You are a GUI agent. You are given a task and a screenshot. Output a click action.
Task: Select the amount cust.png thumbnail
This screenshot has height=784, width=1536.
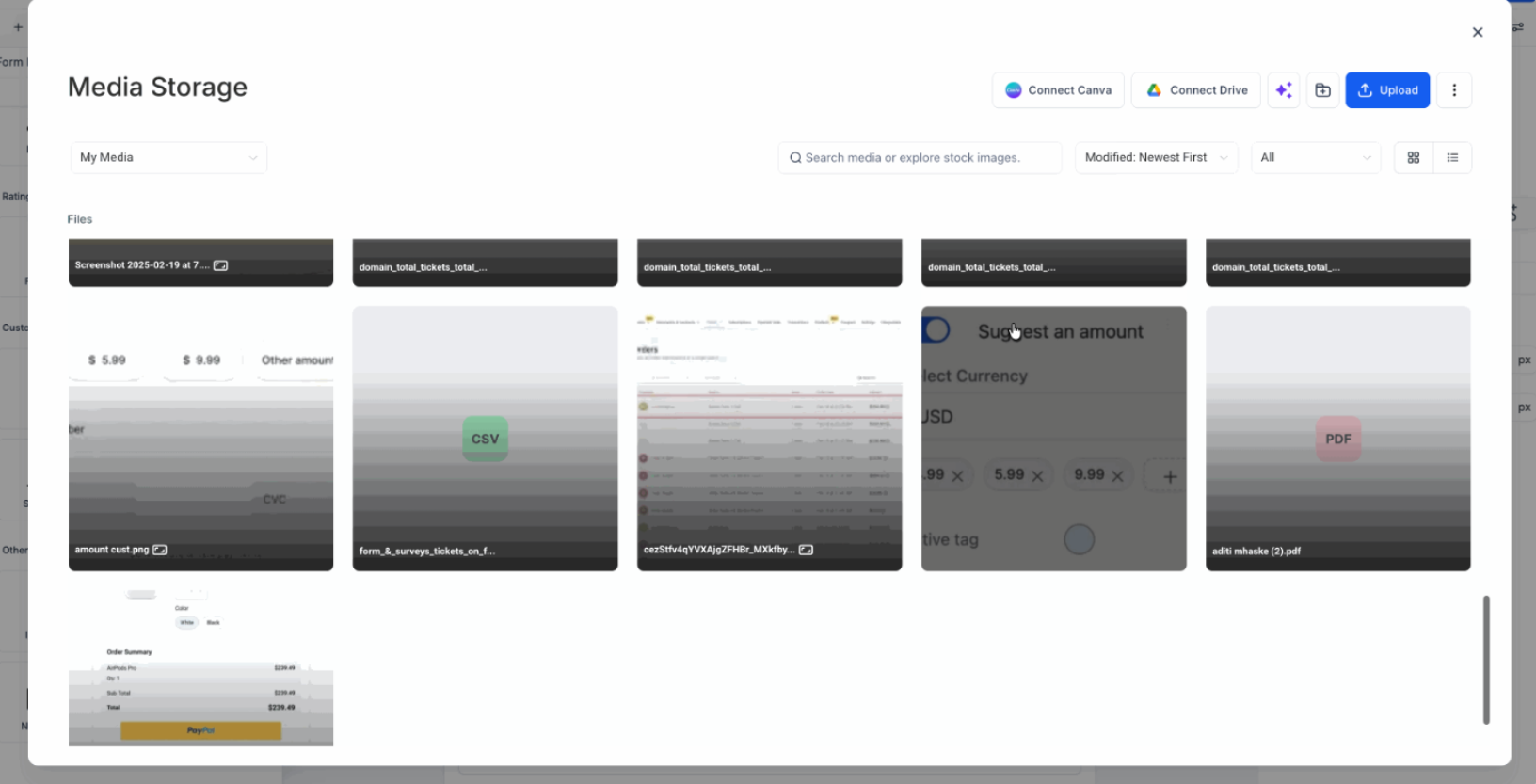point(200,439)
